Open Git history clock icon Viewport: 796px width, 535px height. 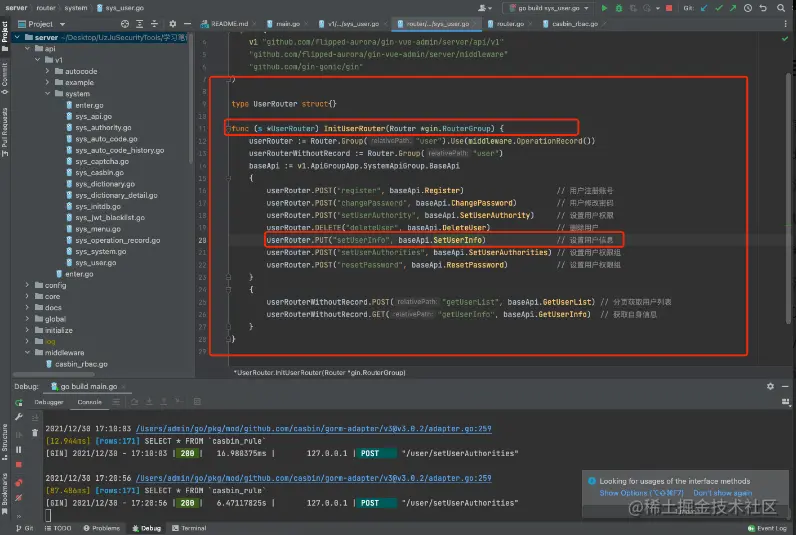pyautogui.click(x=748, y=8)
